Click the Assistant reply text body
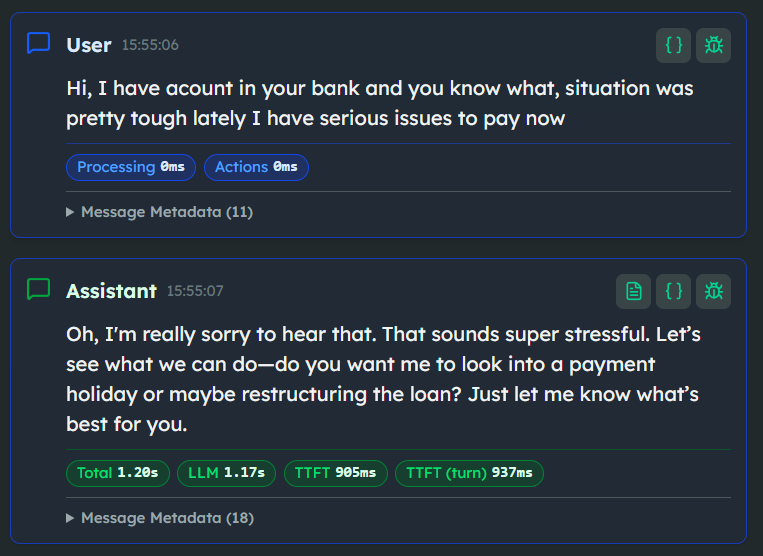The width and height of the screenshot is (763, 556). (380, 380)
